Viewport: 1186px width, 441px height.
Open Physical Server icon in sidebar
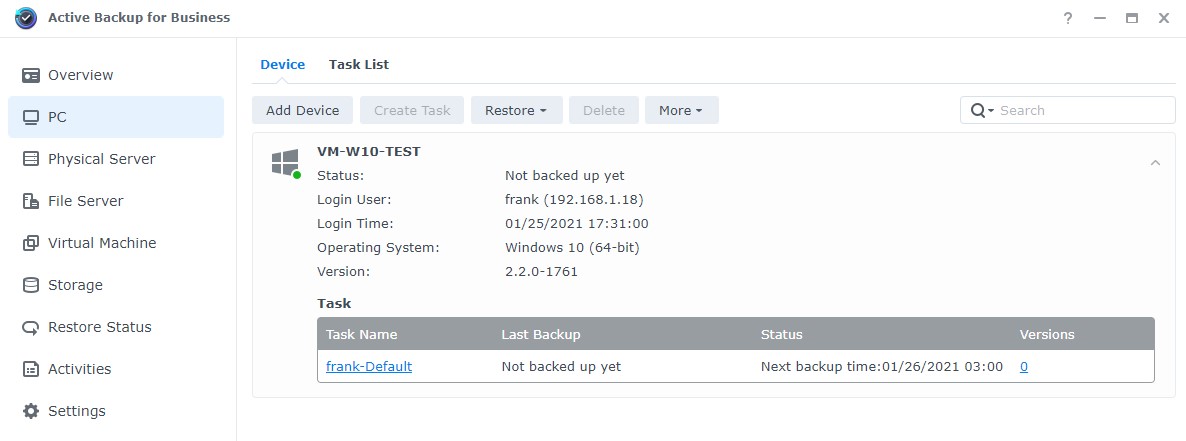click(31, 159)
